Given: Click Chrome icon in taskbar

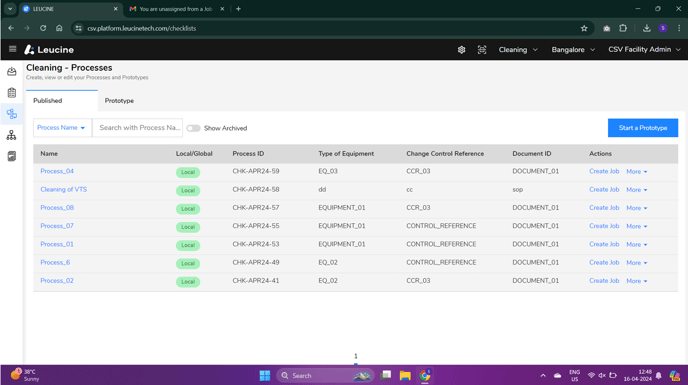Looking at the screenshot, I should (x=425, y=375).
